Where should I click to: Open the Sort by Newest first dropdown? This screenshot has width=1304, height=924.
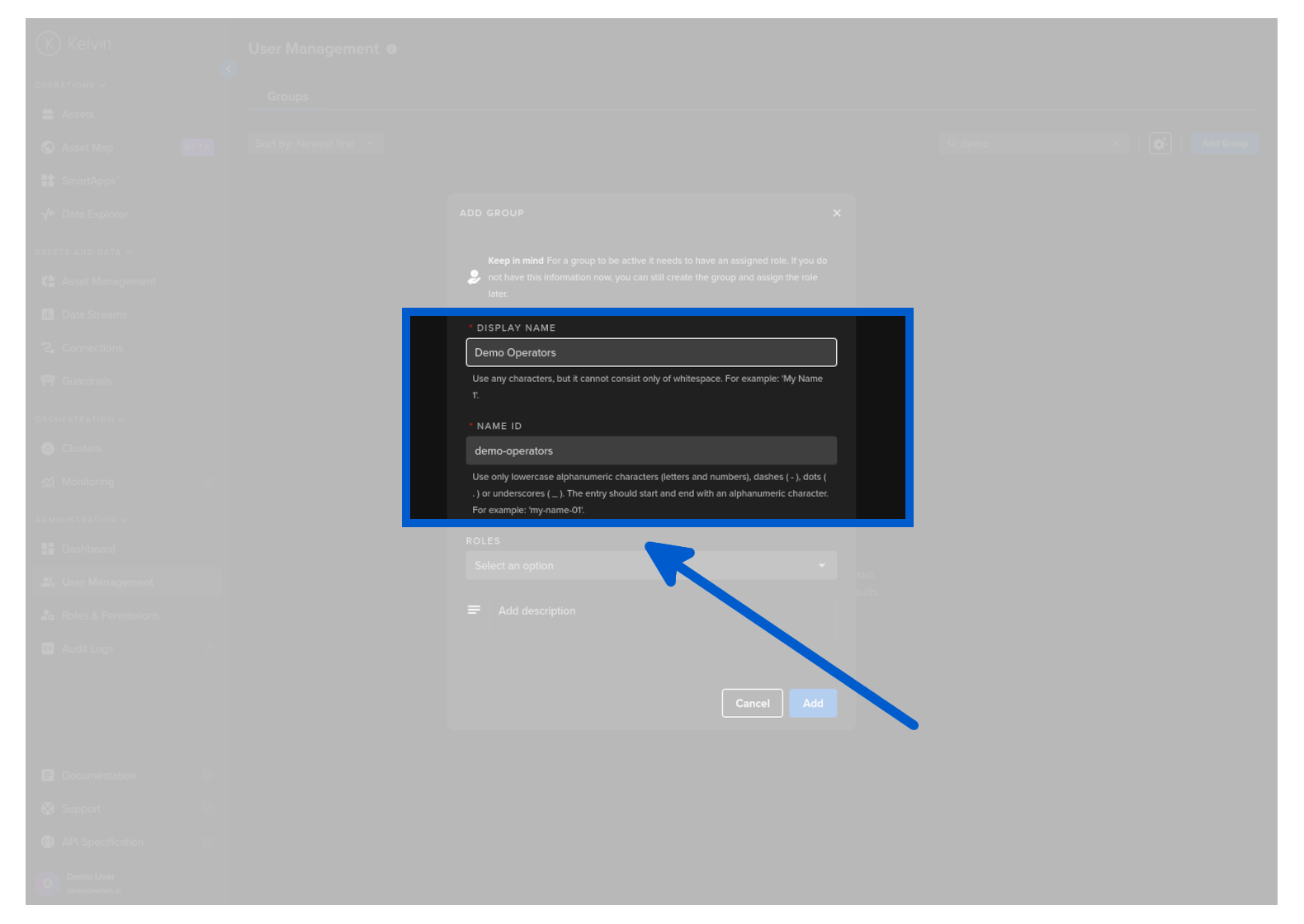click(x=315, y=144)
